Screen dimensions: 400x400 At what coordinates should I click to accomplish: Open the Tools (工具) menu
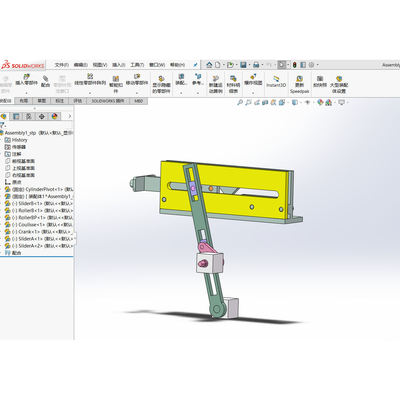pos(137,65)
